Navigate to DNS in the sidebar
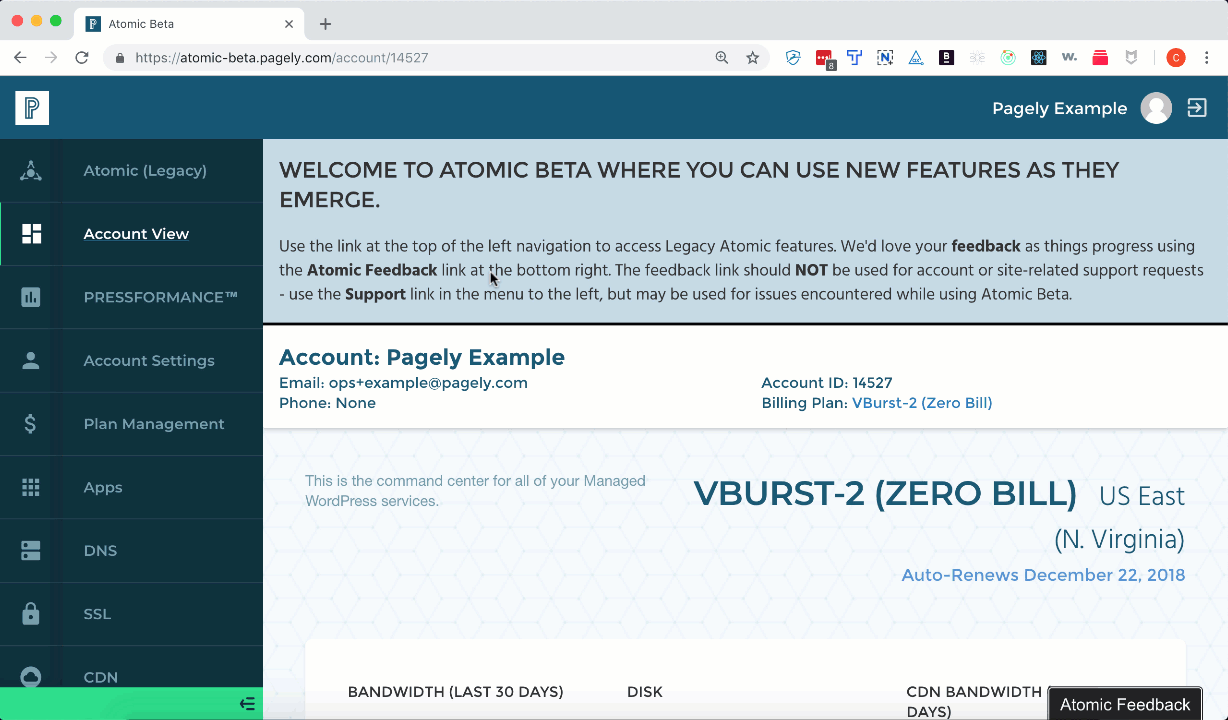Image resolution: width=1228 pixels, height=720 pixels. [x=100, y=551]
